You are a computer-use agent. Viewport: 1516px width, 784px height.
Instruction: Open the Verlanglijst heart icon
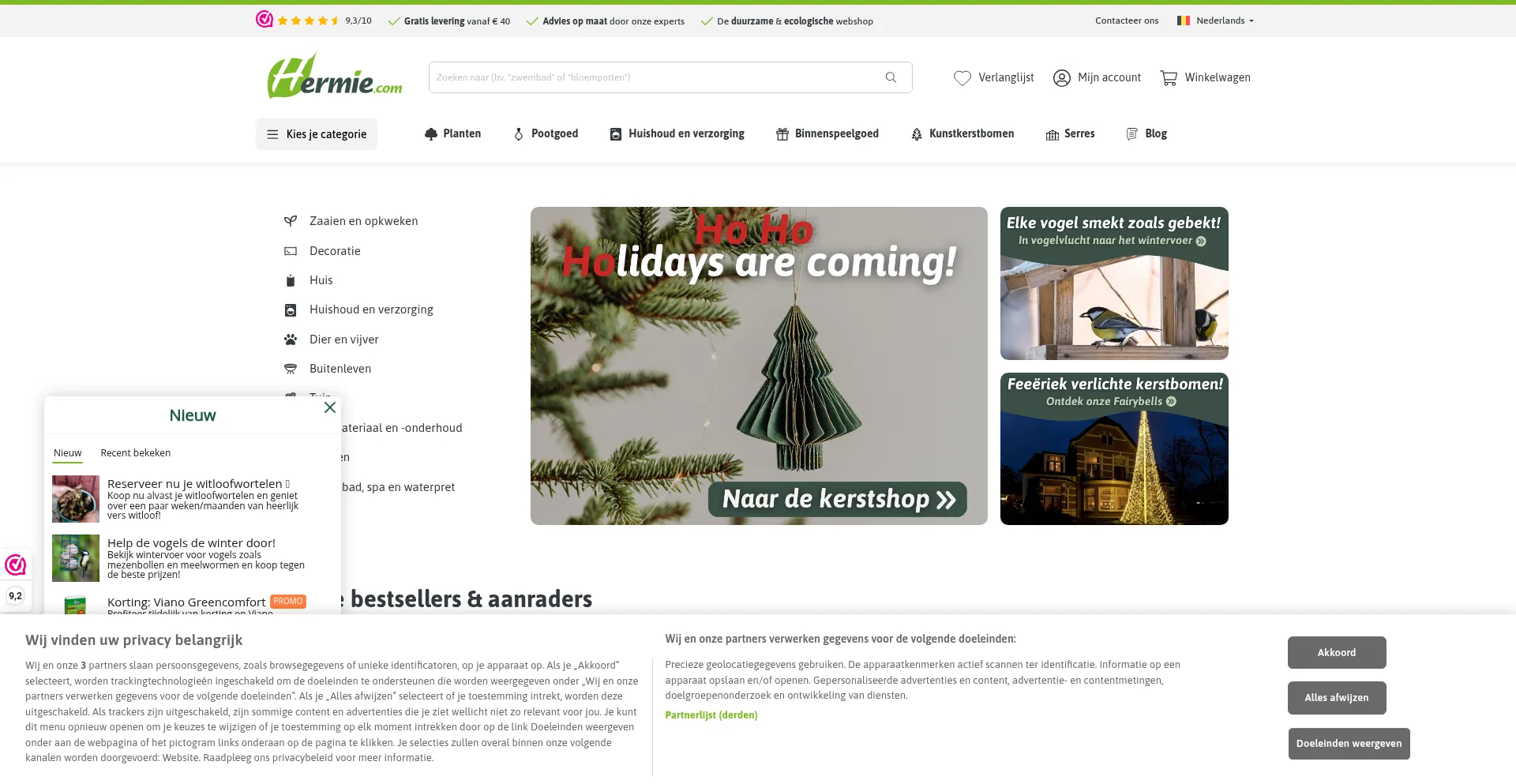coord(962,77)
